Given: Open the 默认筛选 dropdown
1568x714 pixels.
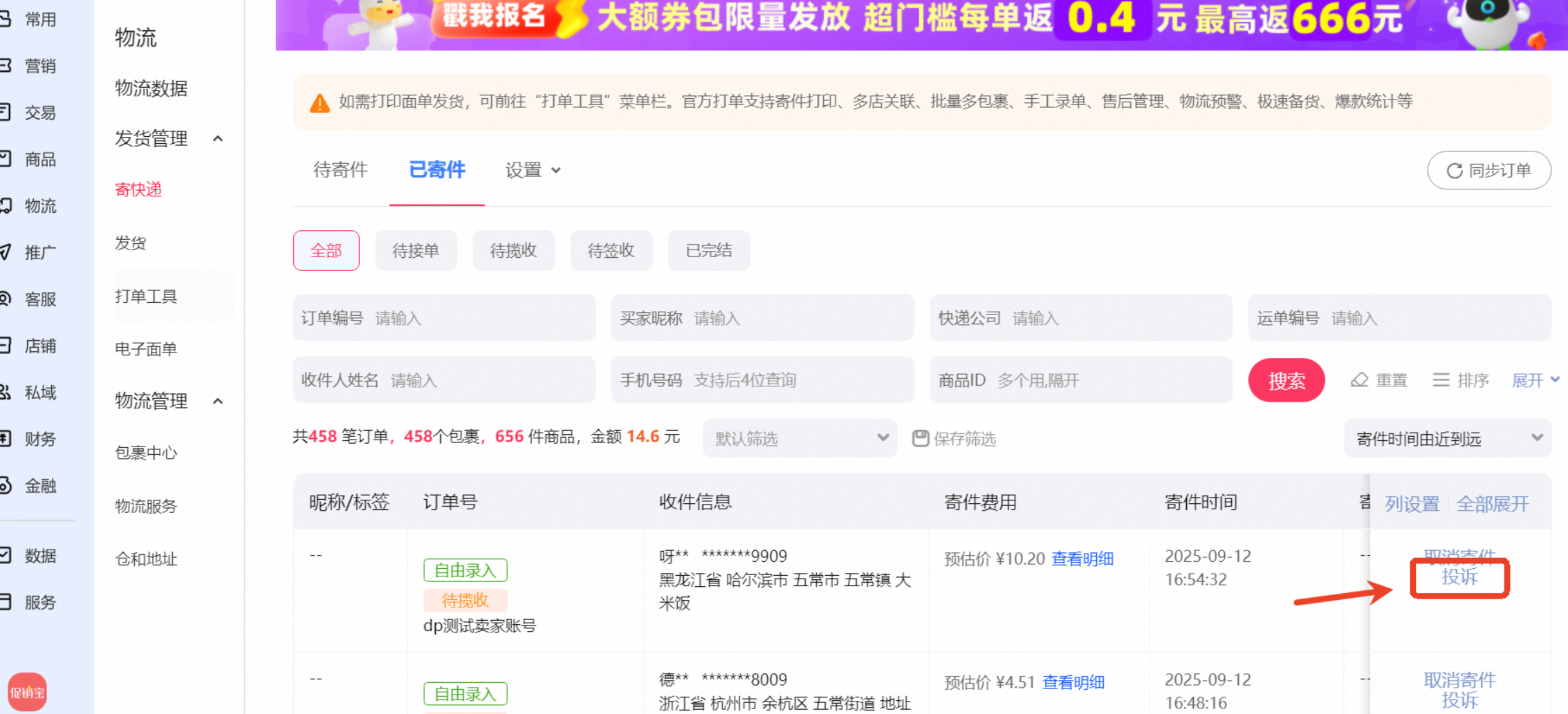Looking at the screenshot, I should point(800,438).
